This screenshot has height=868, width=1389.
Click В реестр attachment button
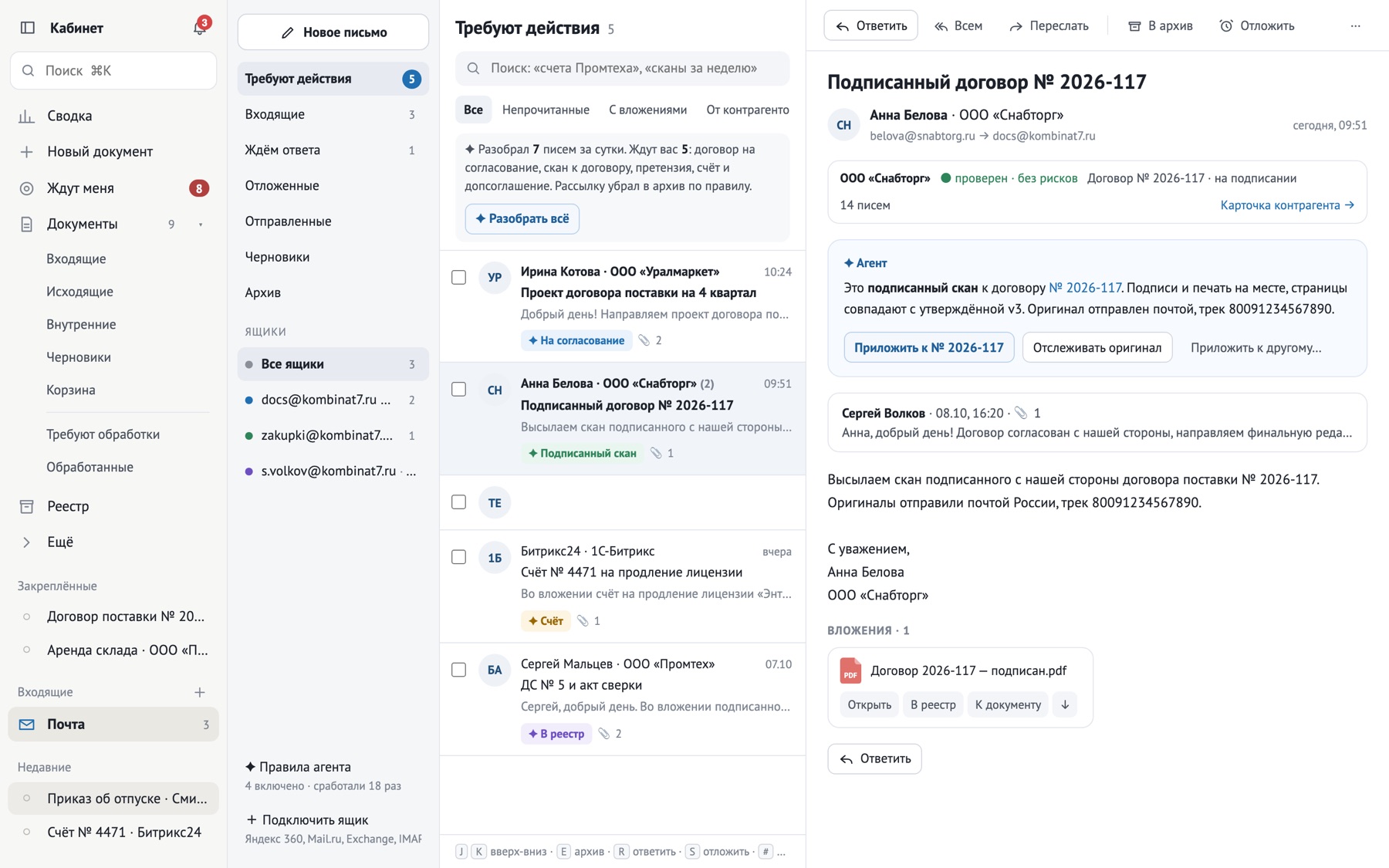pos(932,704)
